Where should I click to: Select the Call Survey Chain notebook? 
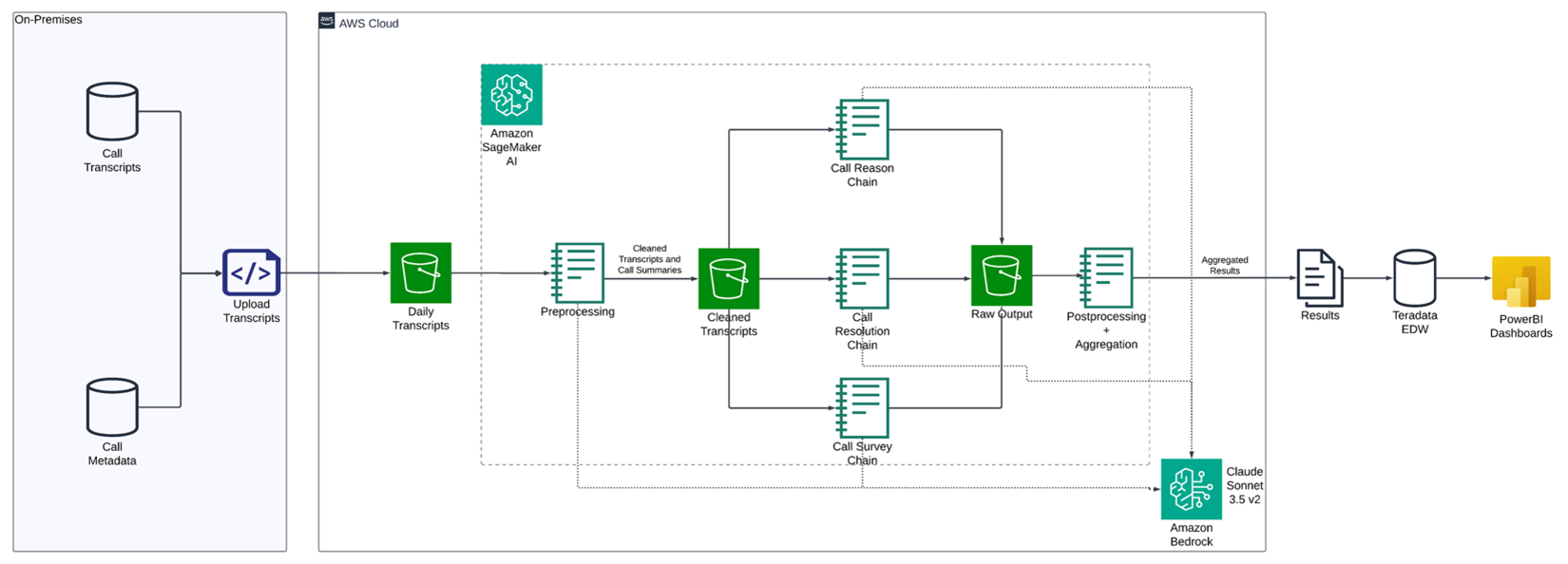click(x=862, y=408)
